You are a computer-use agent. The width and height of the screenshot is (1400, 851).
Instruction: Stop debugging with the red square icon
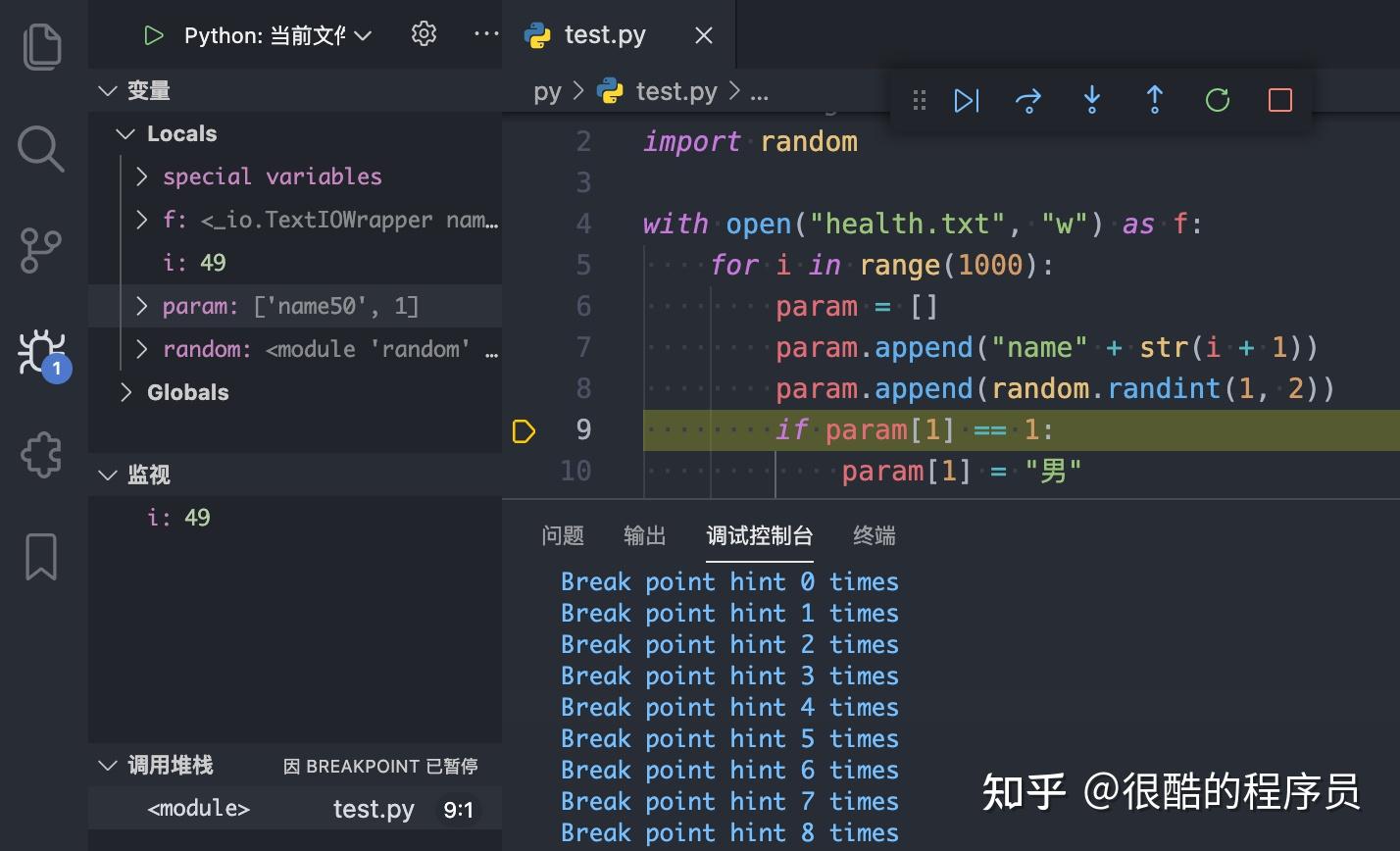(x=1278, y=100)
